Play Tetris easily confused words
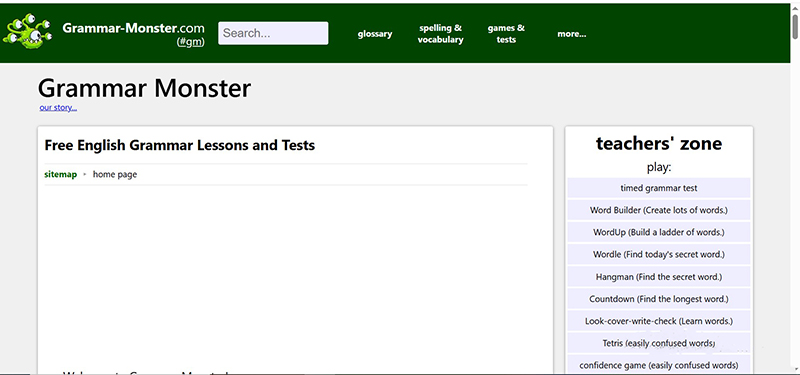Image resolution: width=800 pixels, height=375 pixels. 659,343
